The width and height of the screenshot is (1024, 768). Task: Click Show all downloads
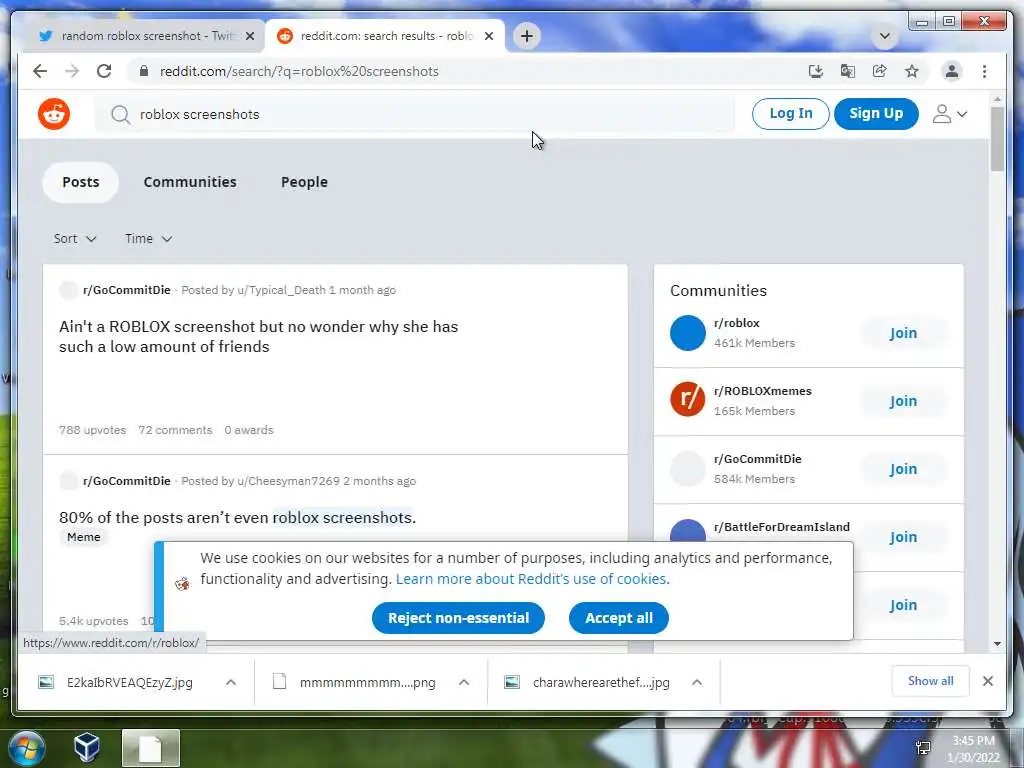click(x=931, y=681)
